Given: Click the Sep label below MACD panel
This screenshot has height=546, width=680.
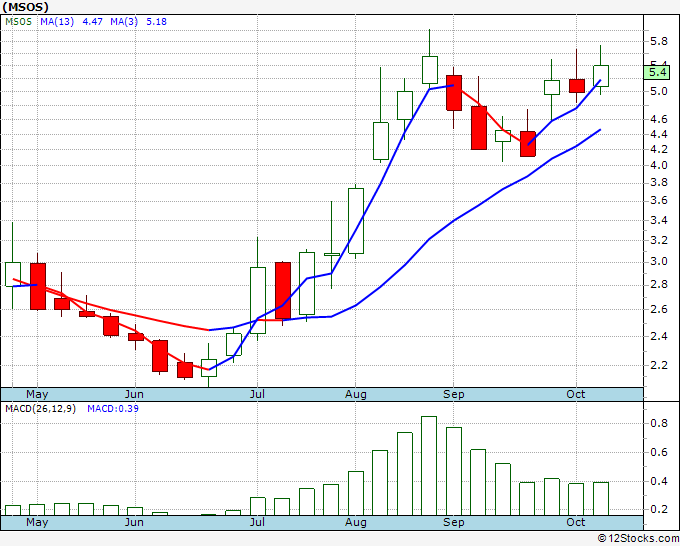Looking at the screenshot, I should point(454,522).
